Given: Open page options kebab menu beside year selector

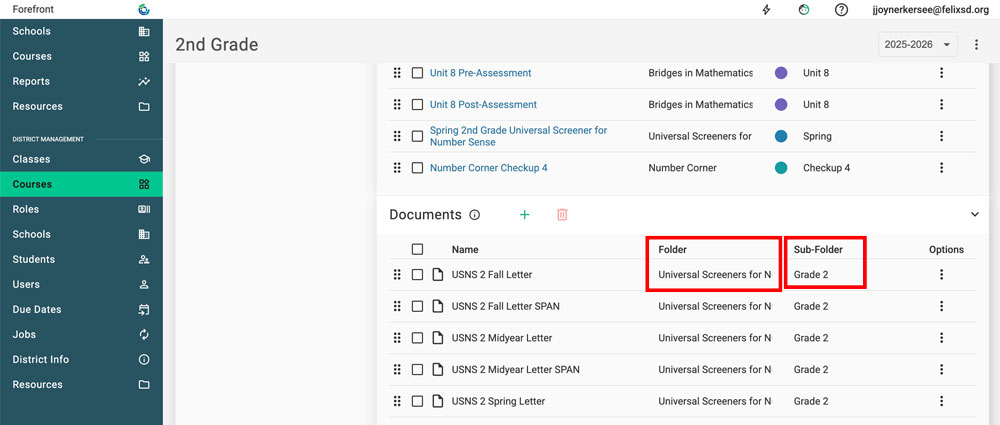Looking at the screenshot, I should coord(976,44).
